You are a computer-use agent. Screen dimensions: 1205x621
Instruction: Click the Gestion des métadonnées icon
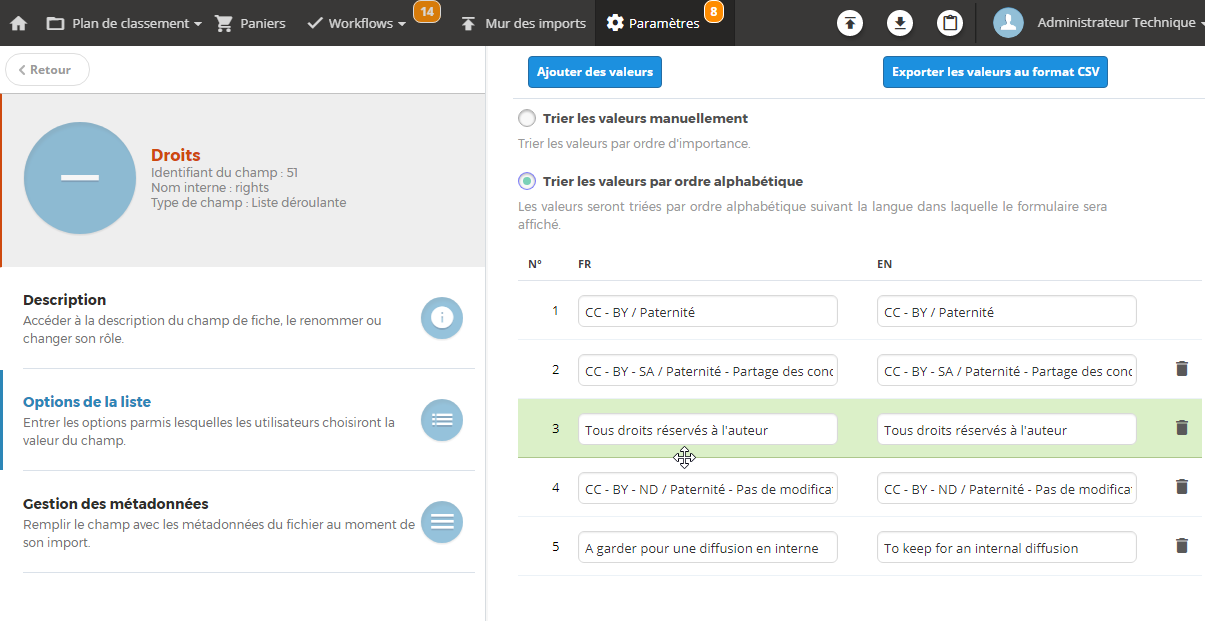(441, 521)
